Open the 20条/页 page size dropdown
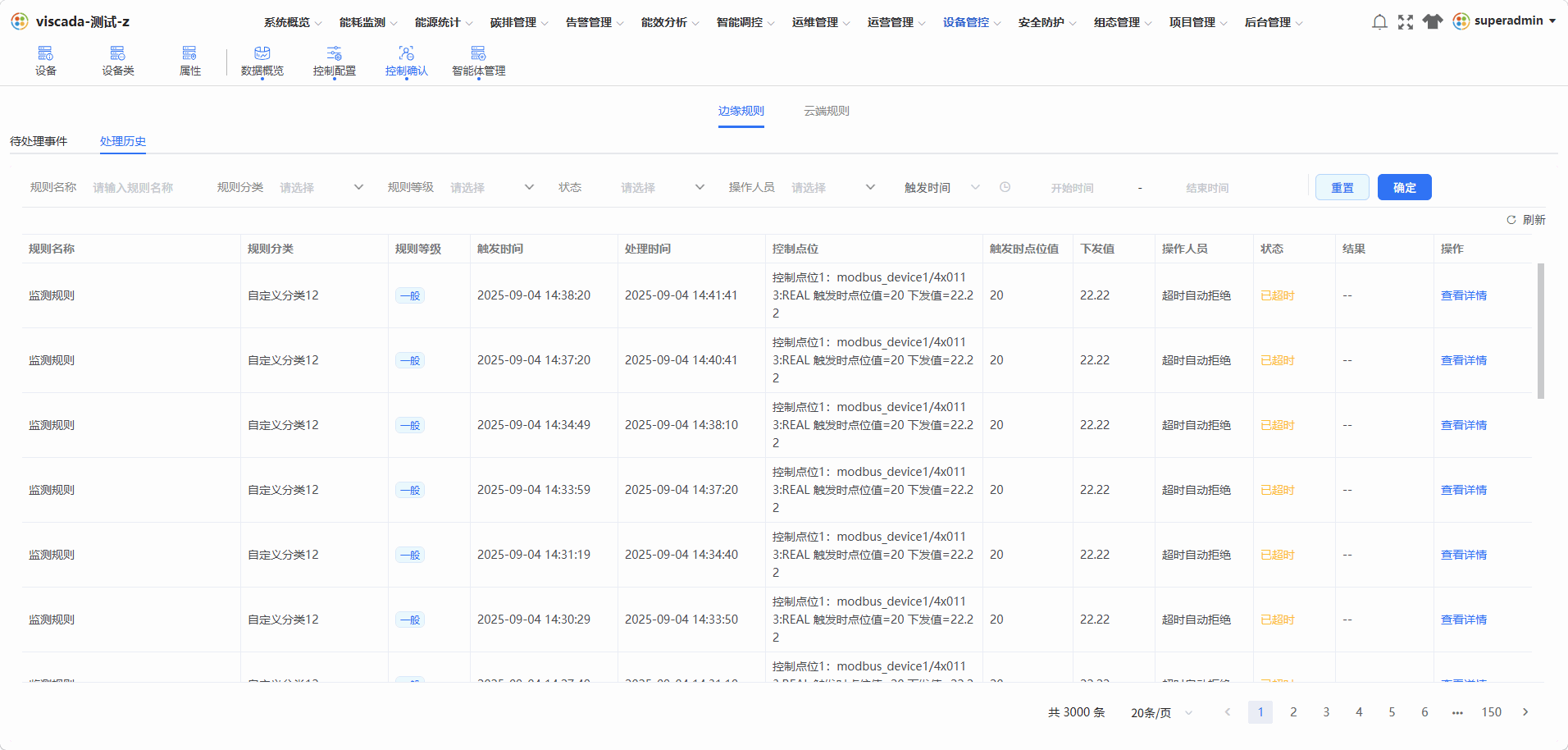The height and width of the screenshot is (750, 1568). 1161,712
